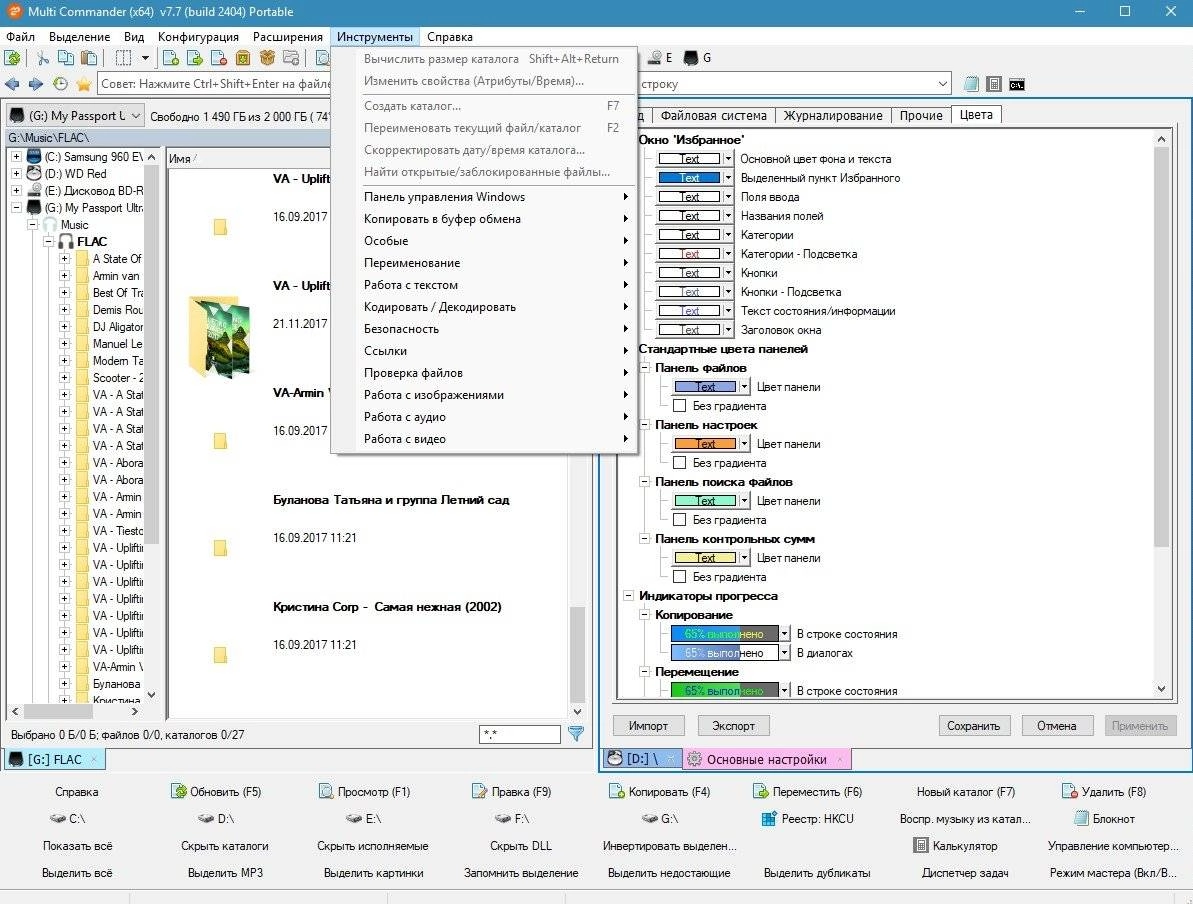Image resolution: width=1193 pixels, height=904 pixels.
Task: Click the pack archive box icon
Action: coord(243,58)
